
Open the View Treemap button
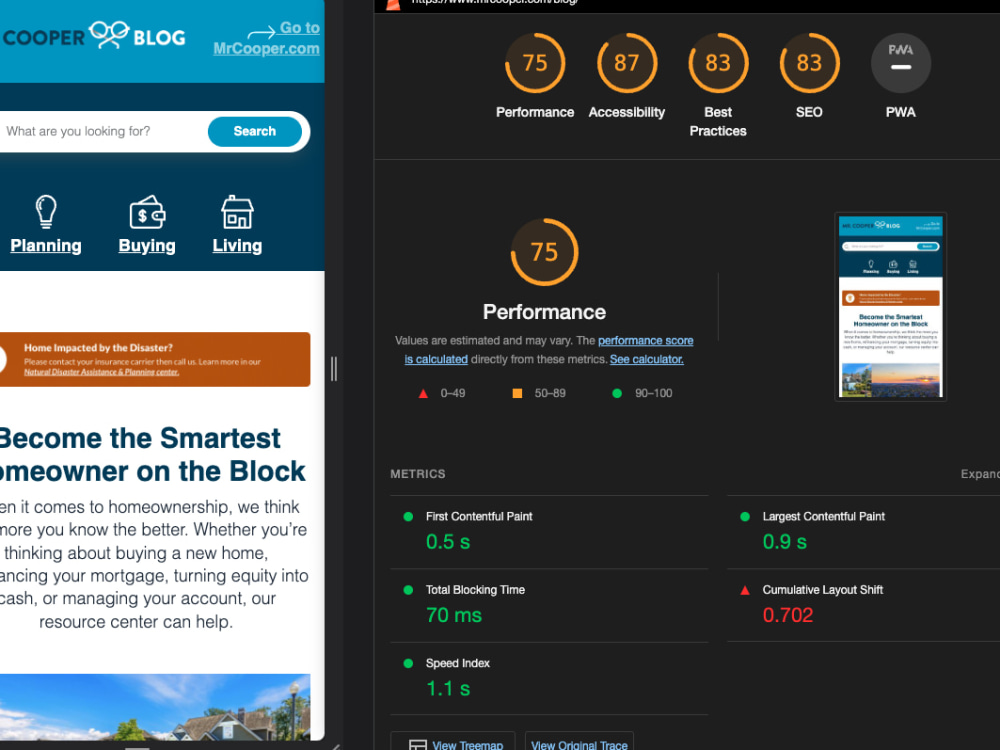click(453, 741)
